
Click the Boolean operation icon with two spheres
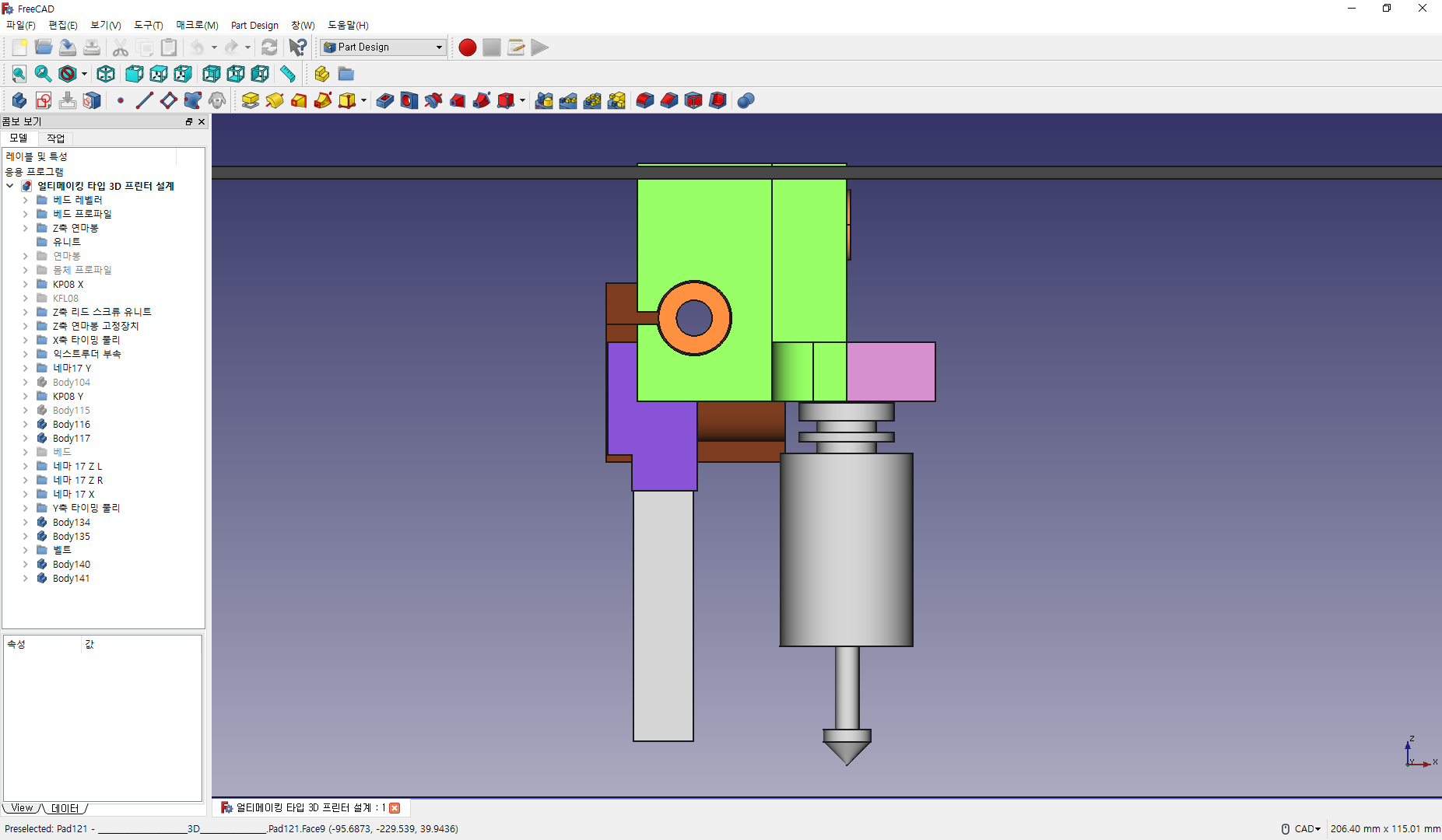click(746, 100)
